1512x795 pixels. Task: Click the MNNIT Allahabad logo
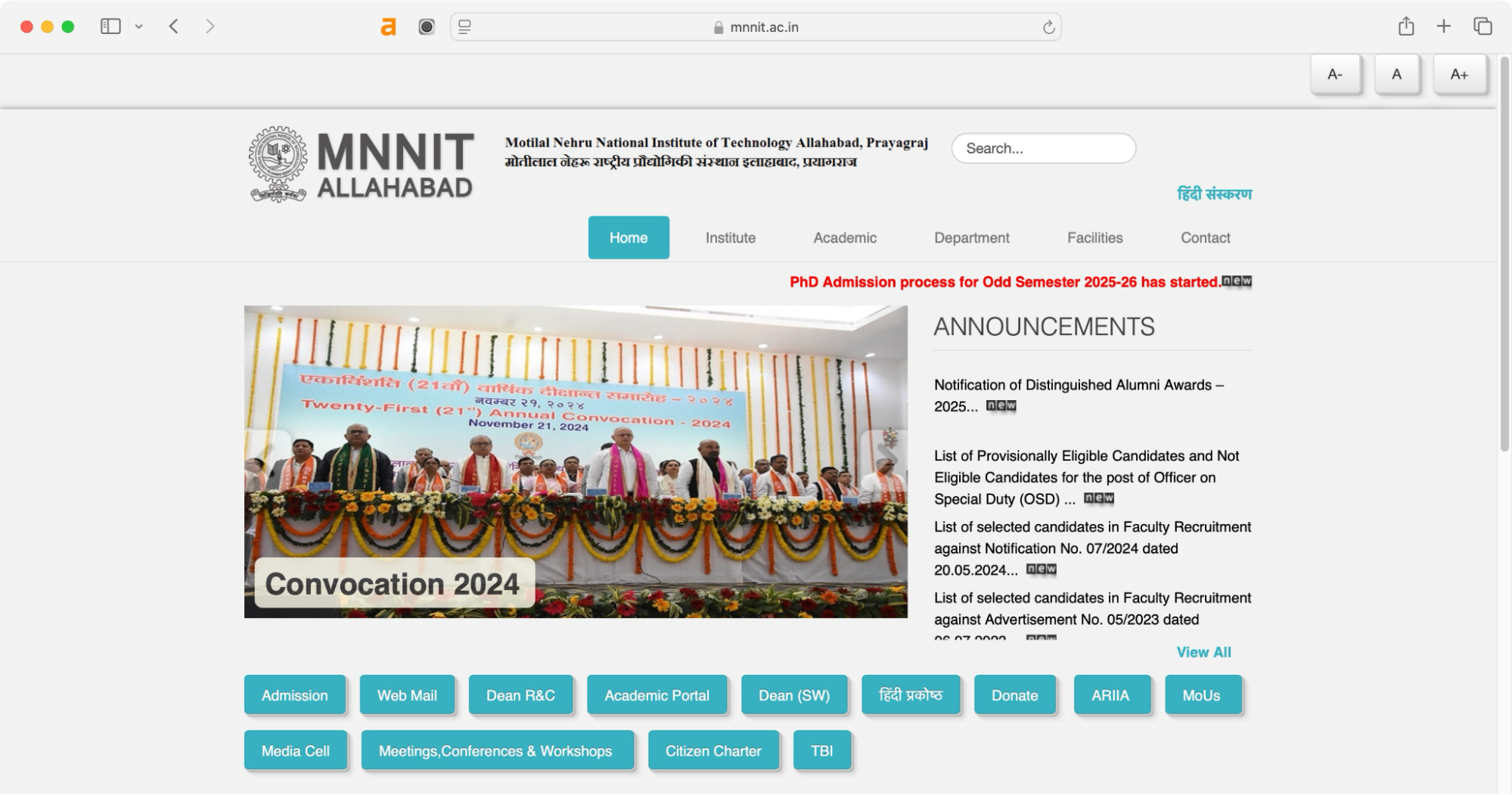pos(278,163)
